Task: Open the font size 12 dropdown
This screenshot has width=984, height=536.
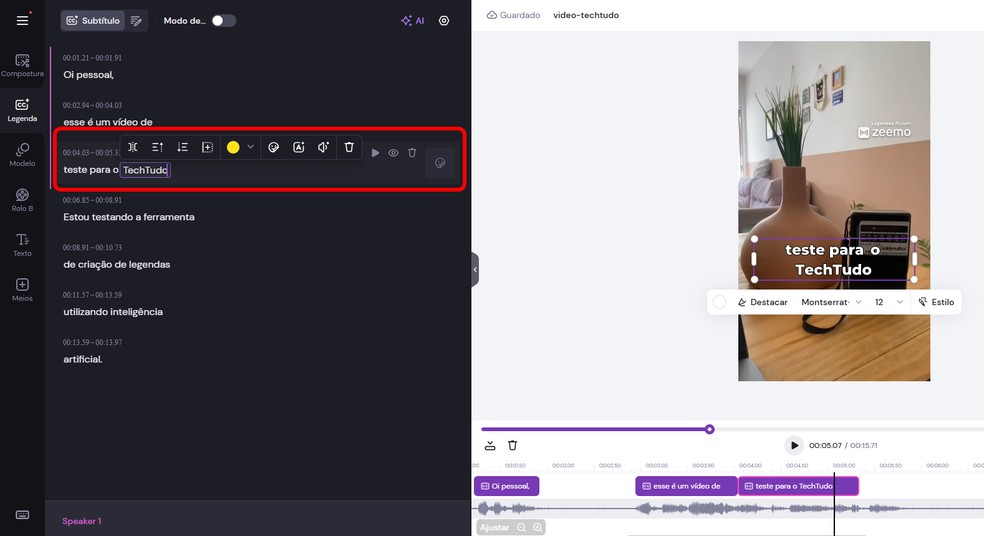Action: (889, 302)
